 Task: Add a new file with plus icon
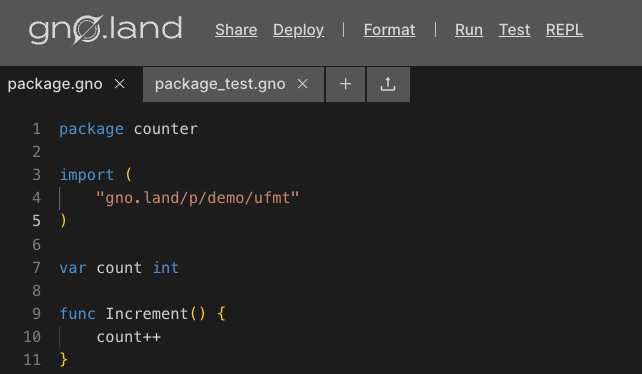coord(346,84)
